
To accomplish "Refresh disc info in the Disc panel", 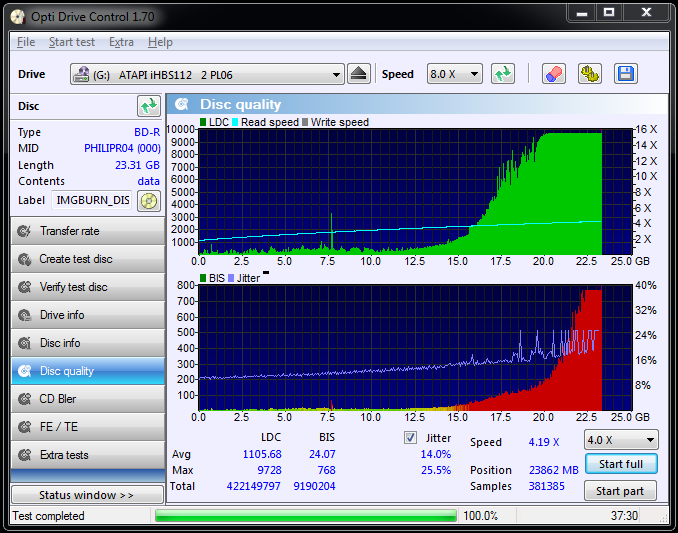I will 149,106.
